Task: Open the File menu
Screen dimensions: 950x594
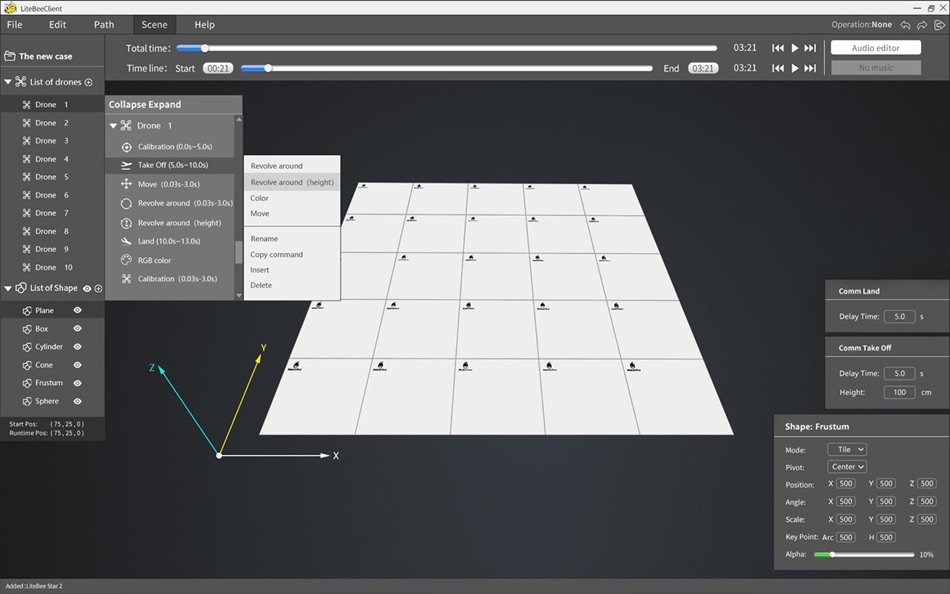Action: click(15, 25)
